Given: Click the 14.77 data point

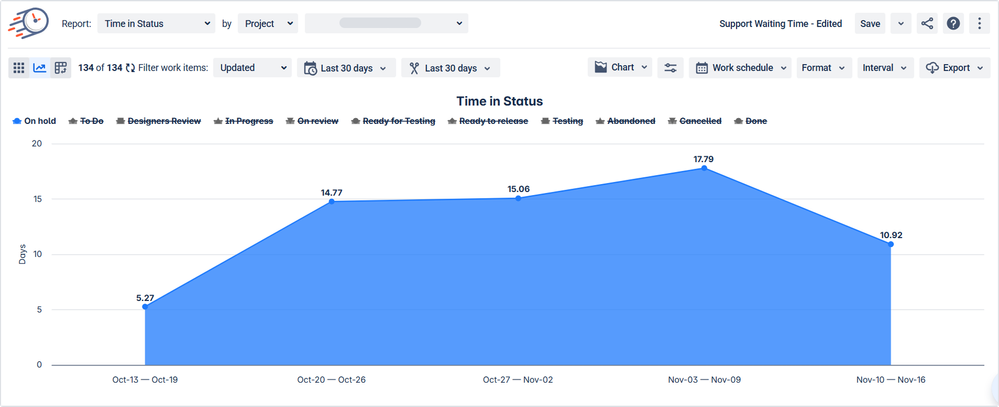Looking at the screenshot, I should (331, 202).
